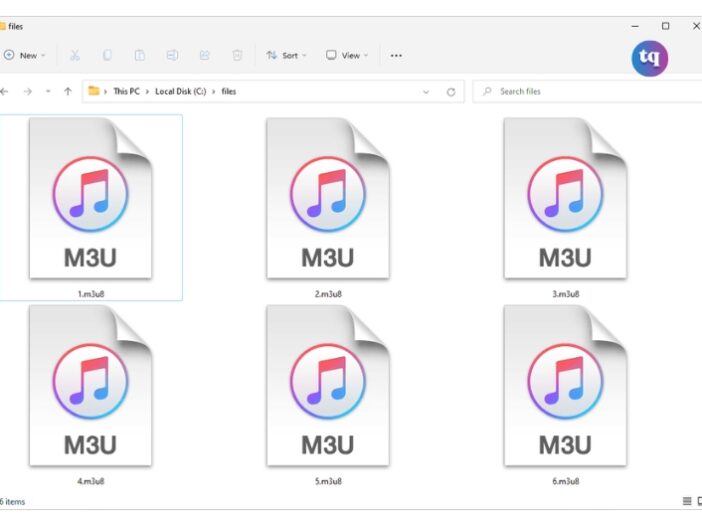Select the 3.m3u8 file thumbnail
This screenshot has height=526, width=702.
pos(565,198)
